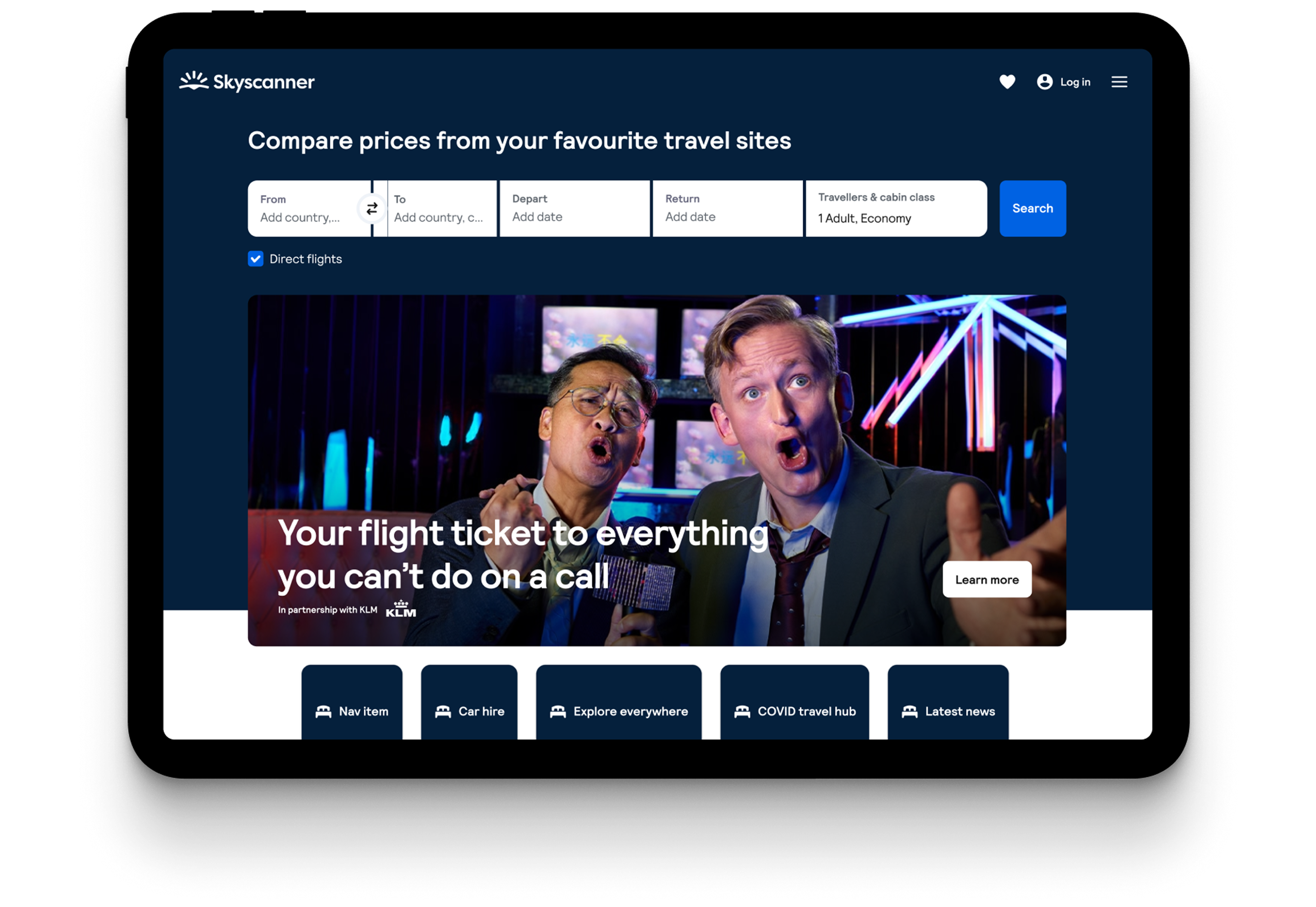1316x907 pixels.
Task: Click the KLM crown logo
Action: point(401,609)
